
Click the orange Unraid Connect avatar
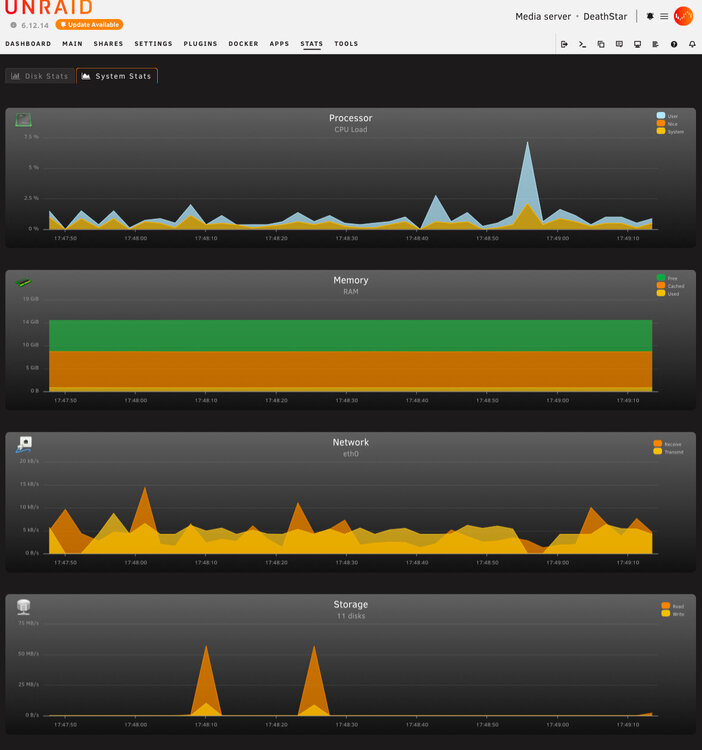pyautogui.click(x=683, y=16)
